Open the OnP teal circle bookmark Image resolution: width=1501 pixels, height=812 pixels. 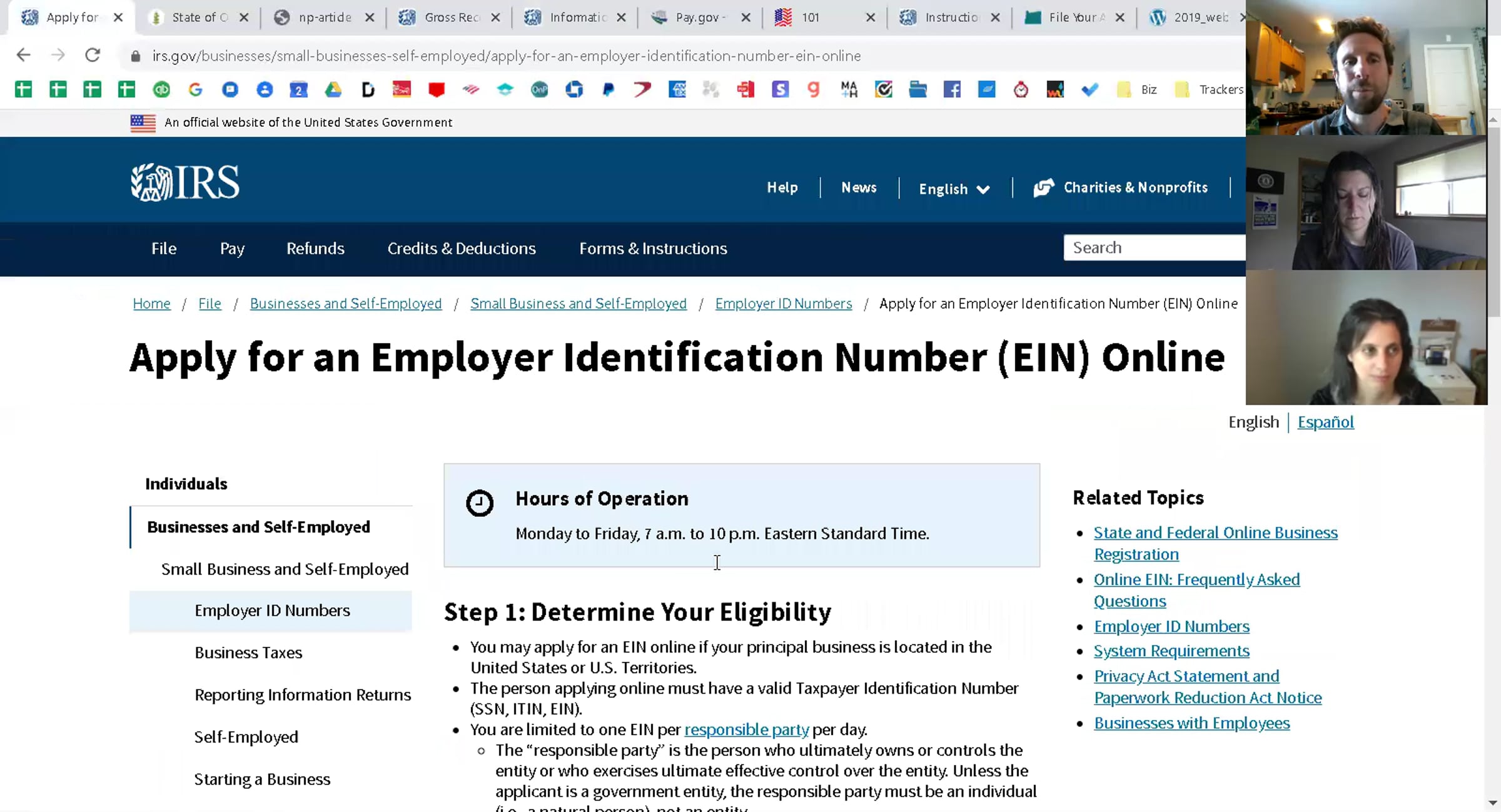click(539, 90)
